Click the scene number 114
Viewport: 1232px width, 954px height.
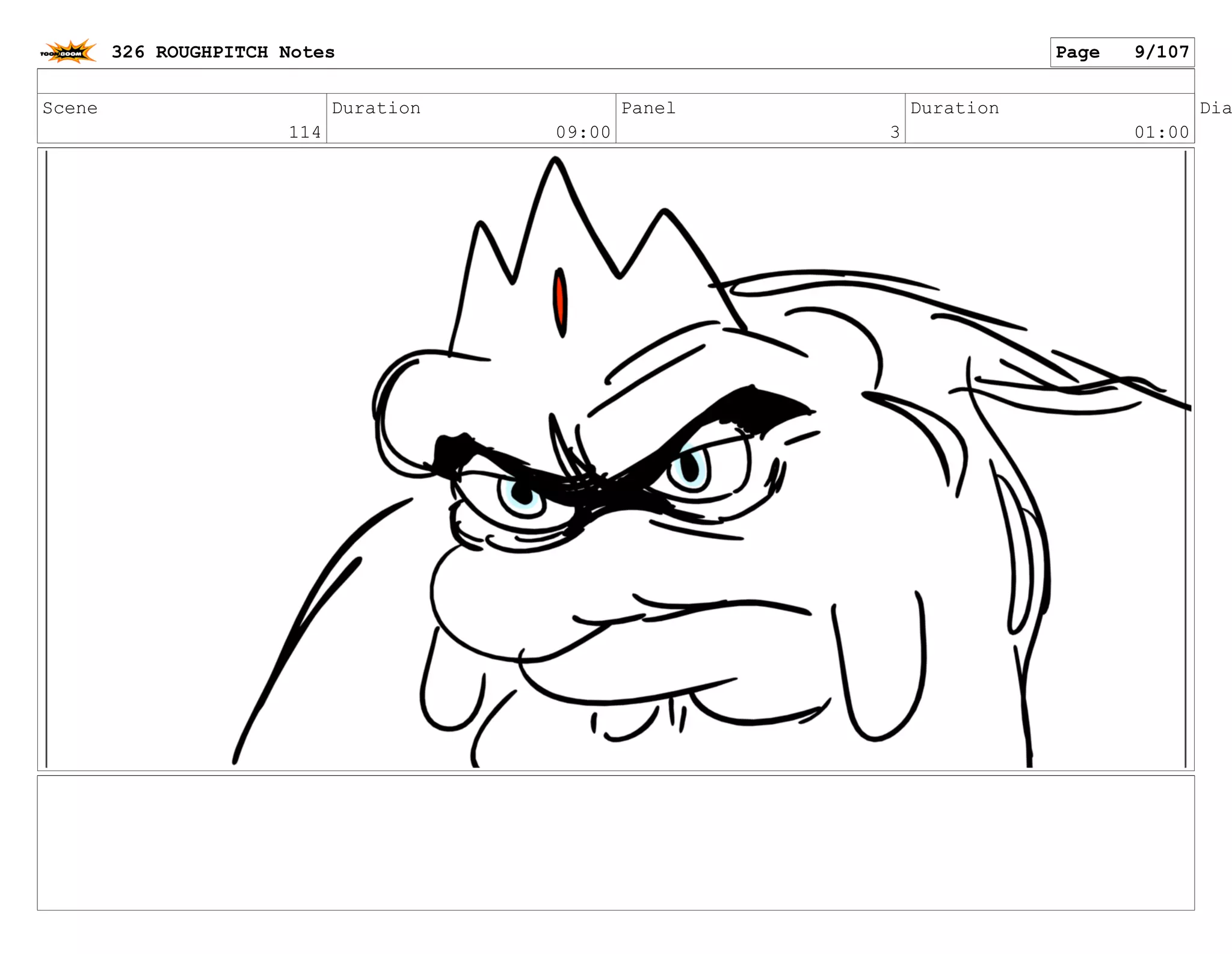coord(304,132)
